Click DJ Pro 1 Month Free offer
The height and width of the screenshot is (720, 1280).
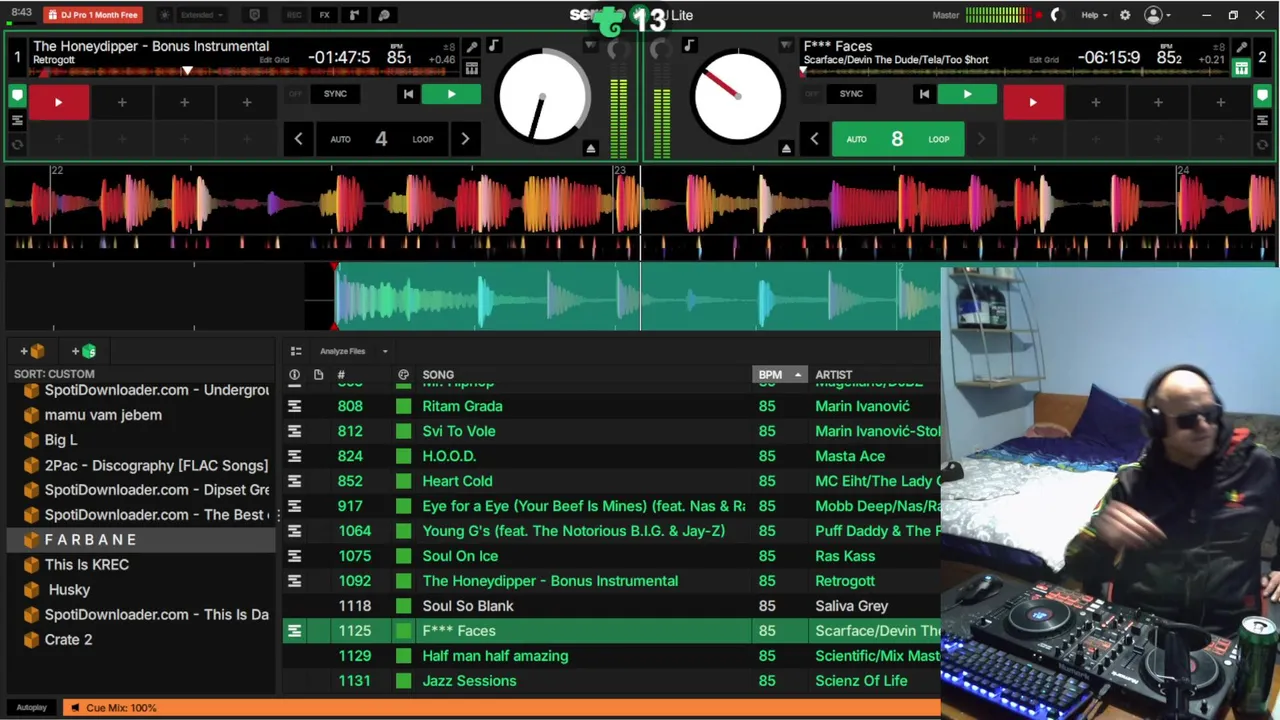point(93,15)
